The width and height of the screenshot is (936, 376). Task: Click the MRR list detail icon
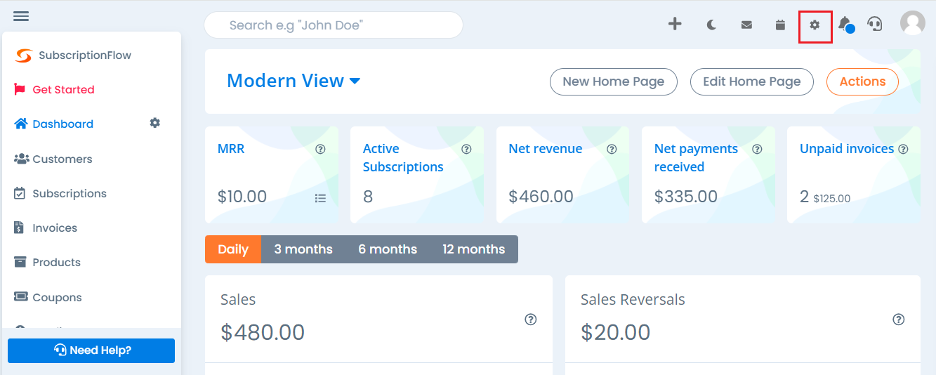click(x=321, y=198)
